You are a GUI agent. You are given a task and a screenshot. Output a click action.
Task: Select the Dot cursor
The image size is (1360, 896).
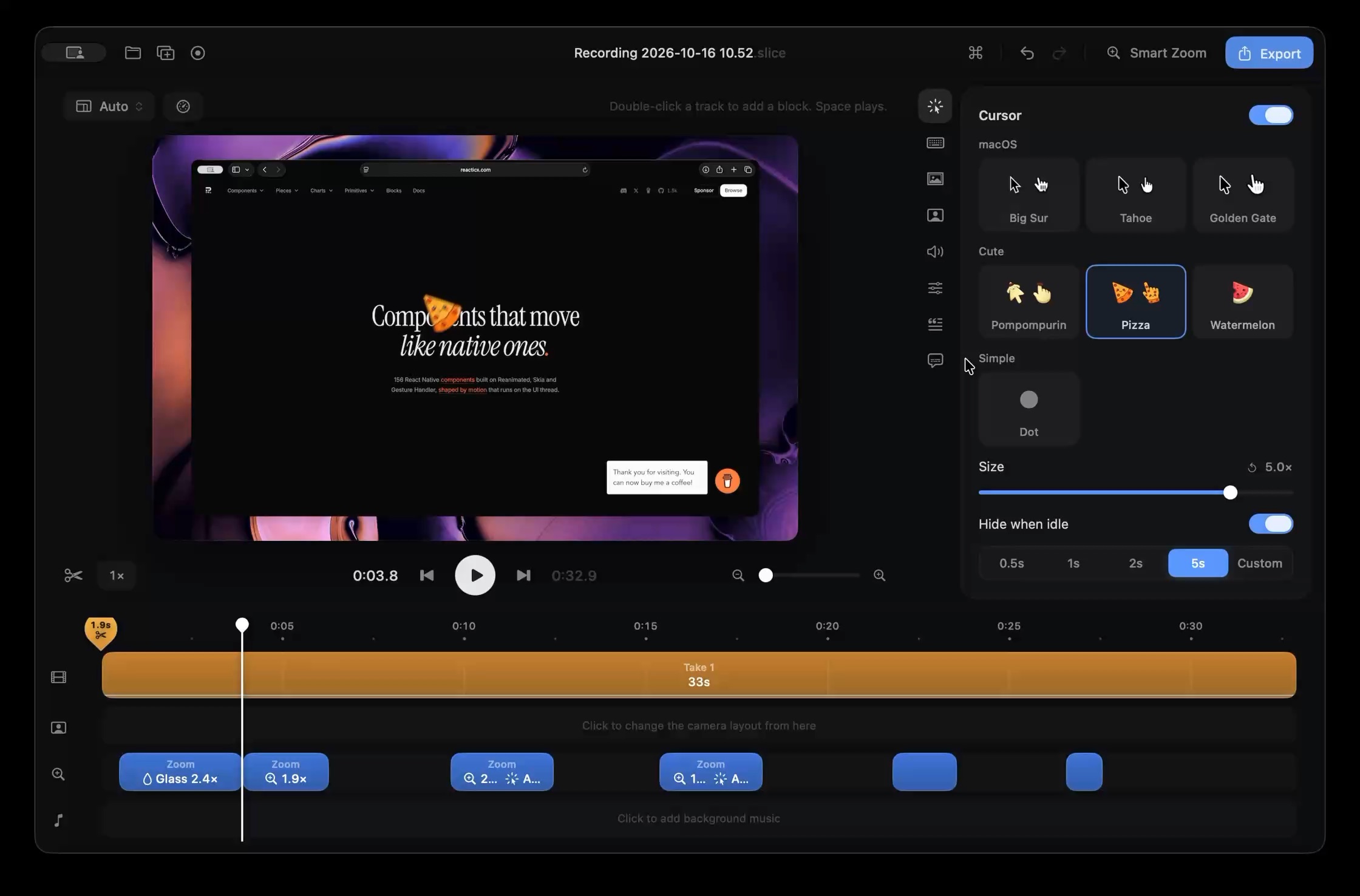1028,409
